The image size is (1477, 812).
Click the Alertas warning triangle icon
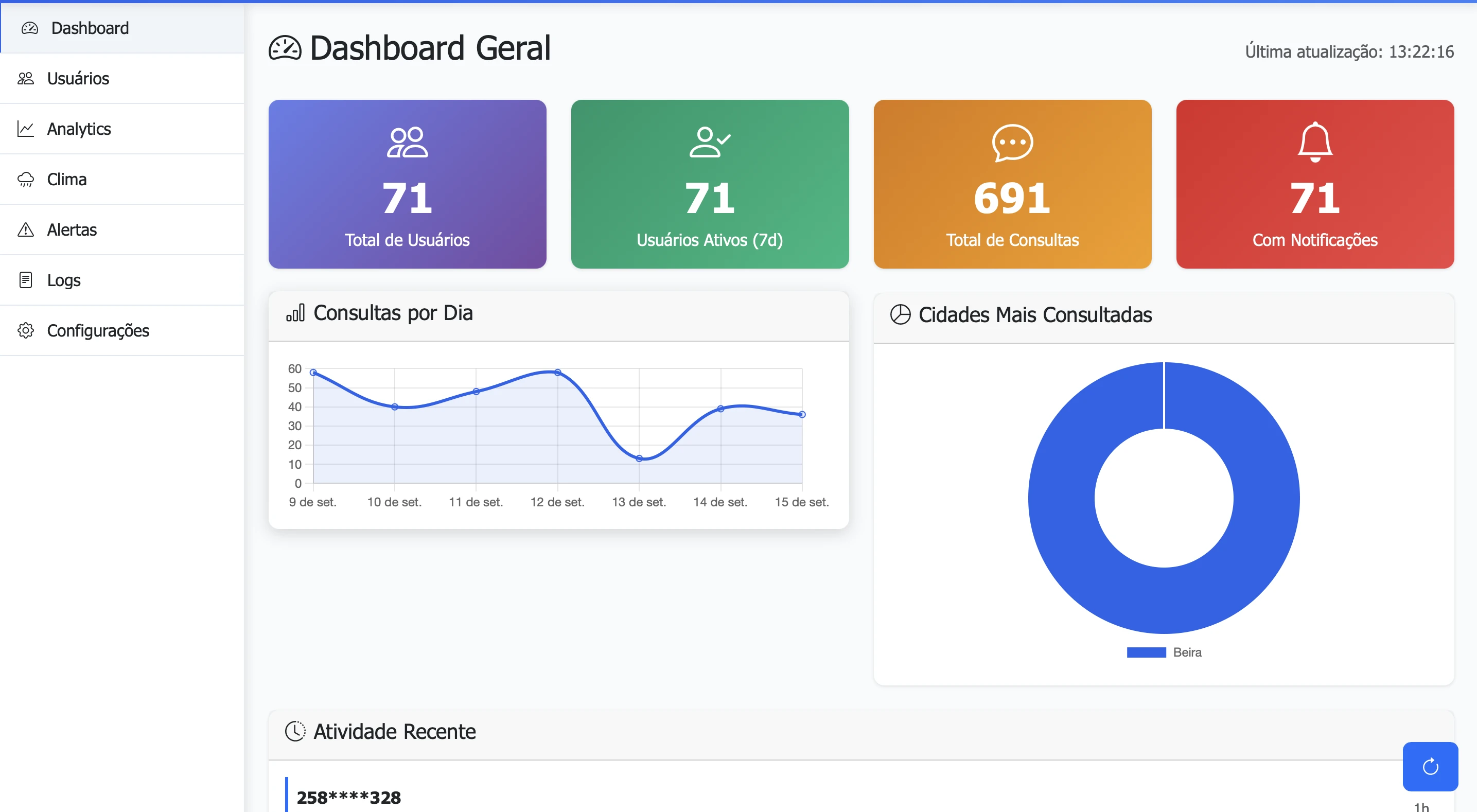pos(26,230)
